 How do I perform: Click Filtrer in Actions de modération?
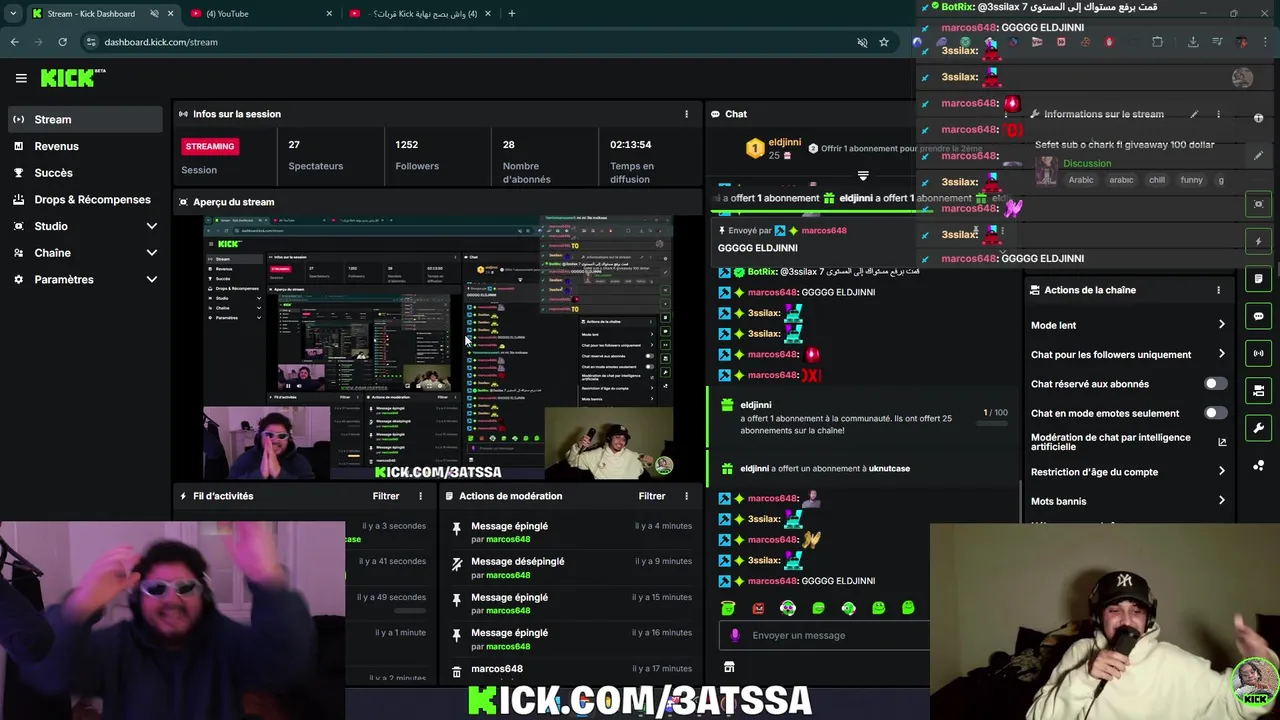pyautogui.click(x=652, y=496)
